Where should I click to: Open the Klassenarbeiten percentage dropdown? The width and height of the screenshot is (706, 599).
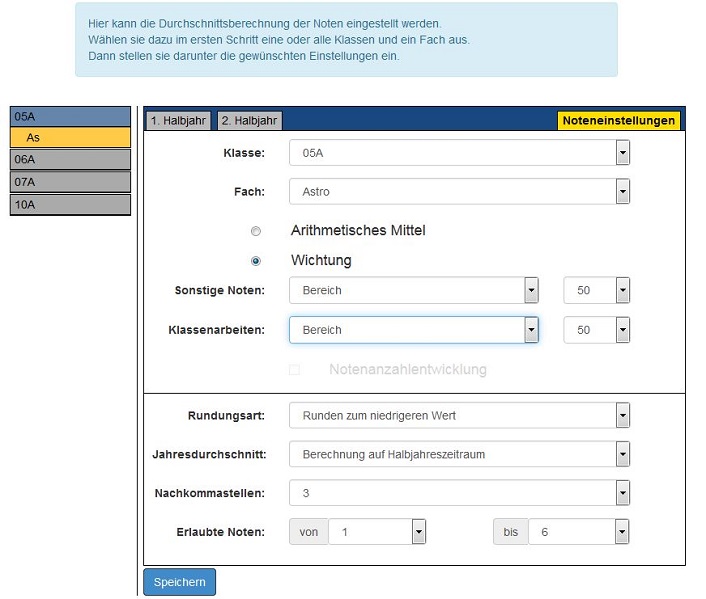tap(597, 330)
